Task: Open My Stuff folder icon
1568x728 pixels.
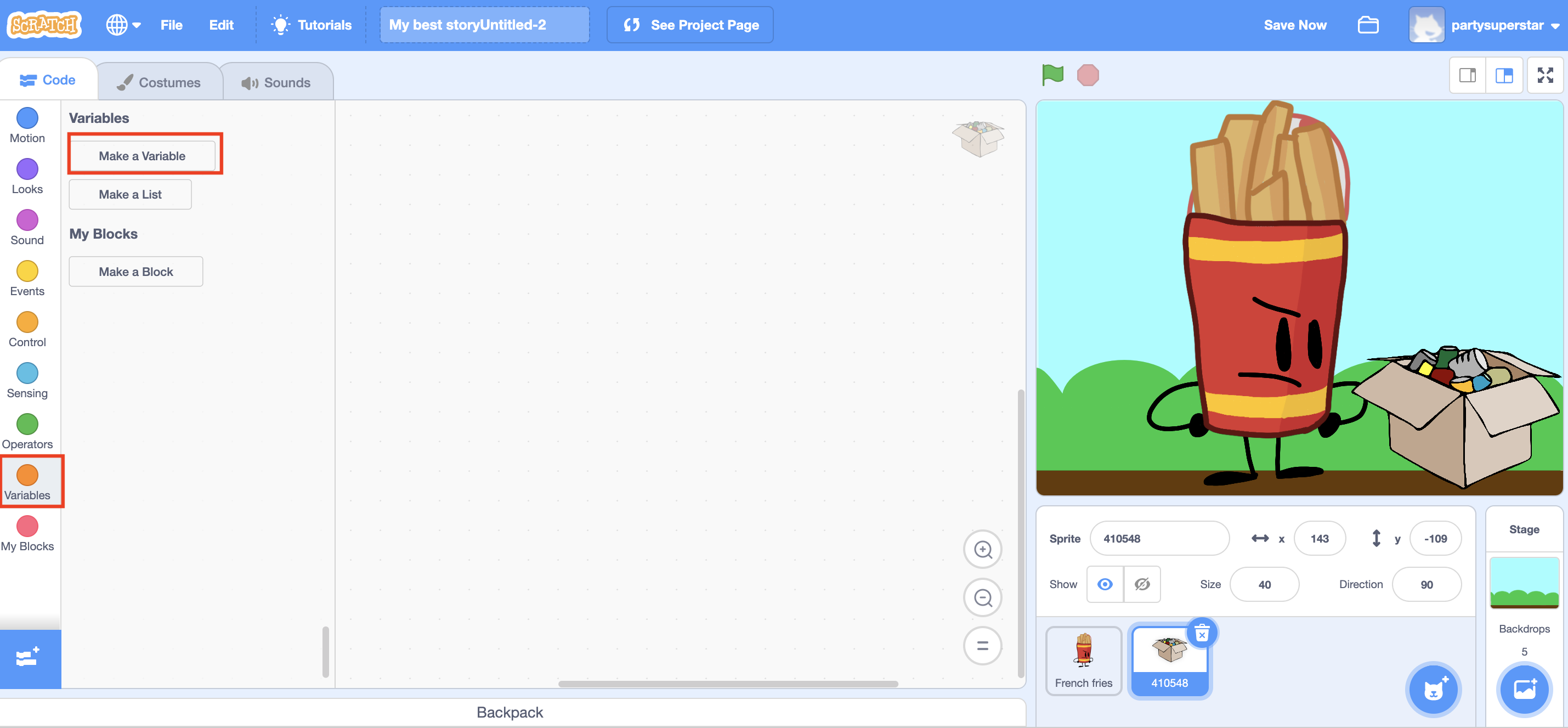Action: 1368,25
